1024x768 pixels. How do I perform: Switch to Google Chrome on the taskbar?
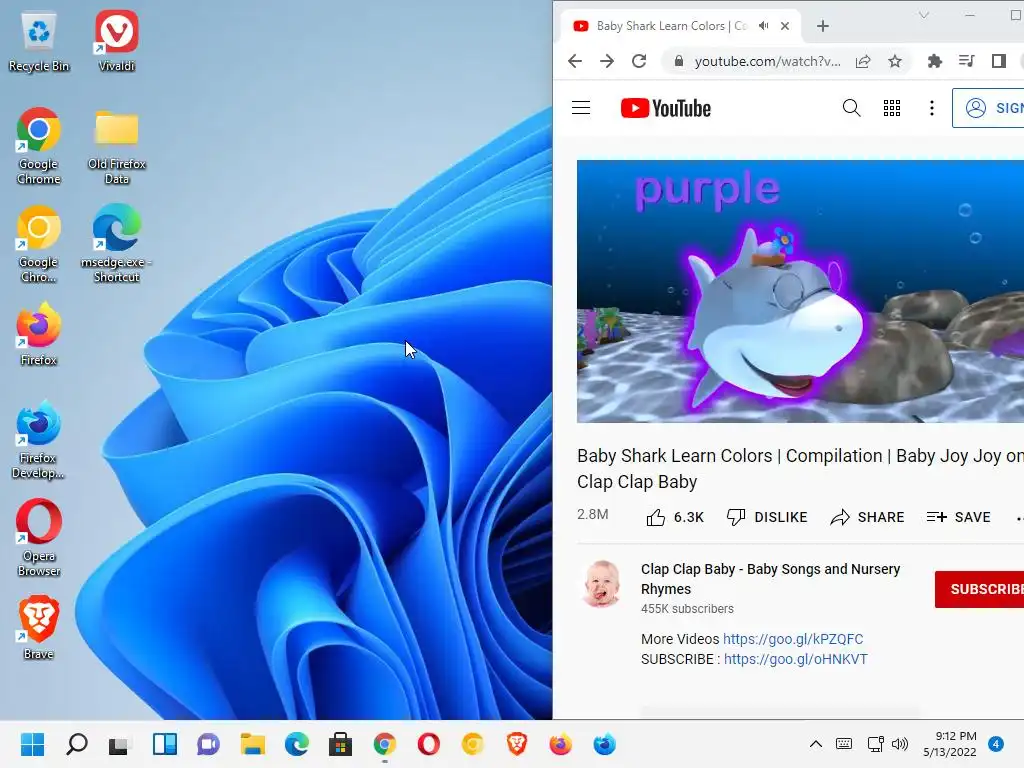pyautogui.click(x=385, y=744)
